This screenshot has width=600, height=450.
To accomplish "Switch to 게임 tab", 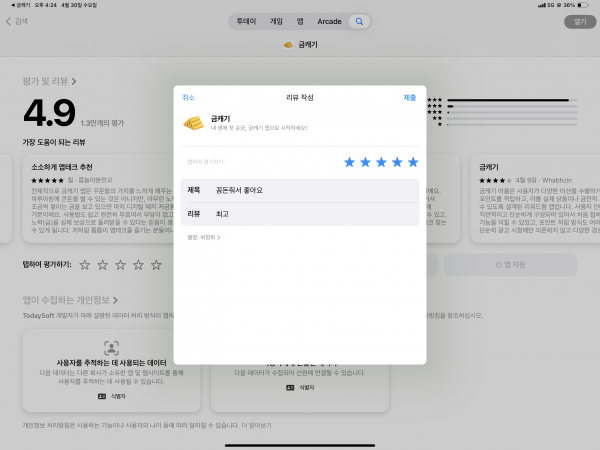I will 276,21.
